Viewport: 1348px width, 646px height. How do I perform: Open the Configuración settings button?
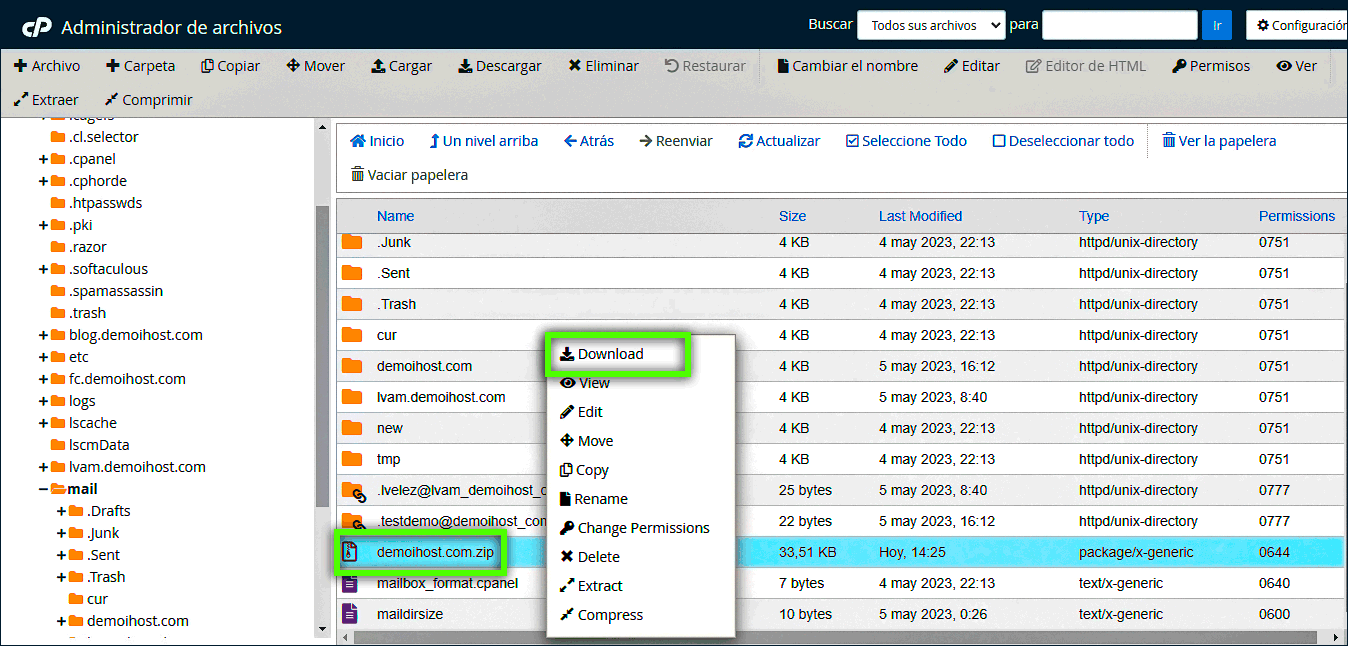(x=1298, y=26)
